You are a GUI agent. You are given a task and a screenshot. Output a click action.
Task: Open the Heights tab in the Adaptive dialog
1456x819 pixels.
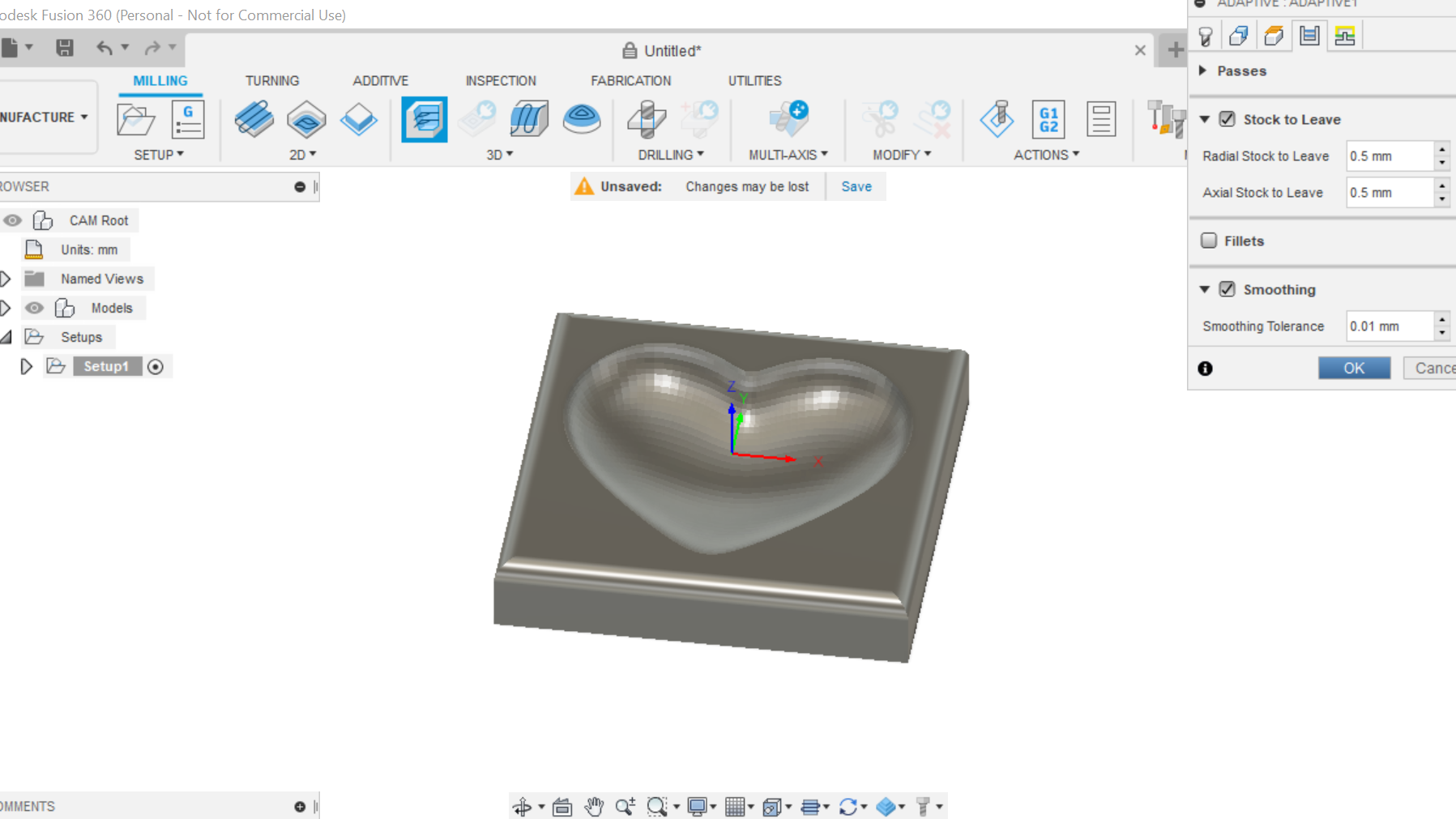(x=1273, y=35)
